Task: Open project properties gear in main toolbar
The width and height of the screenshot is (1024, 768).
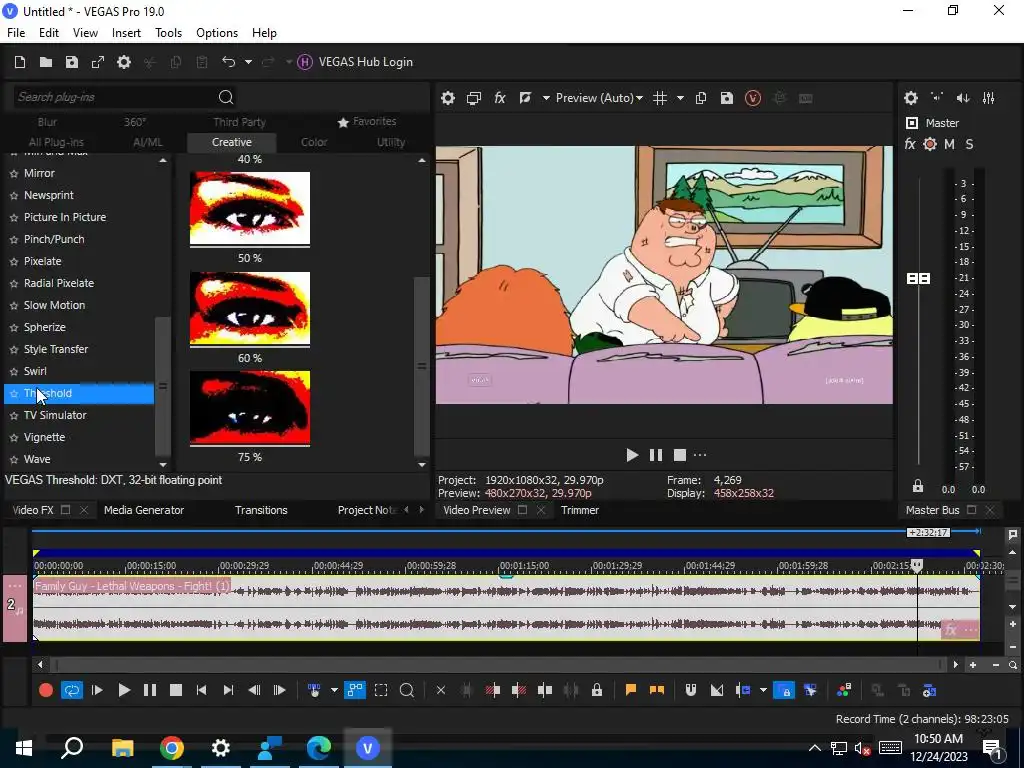Action: 123,62
